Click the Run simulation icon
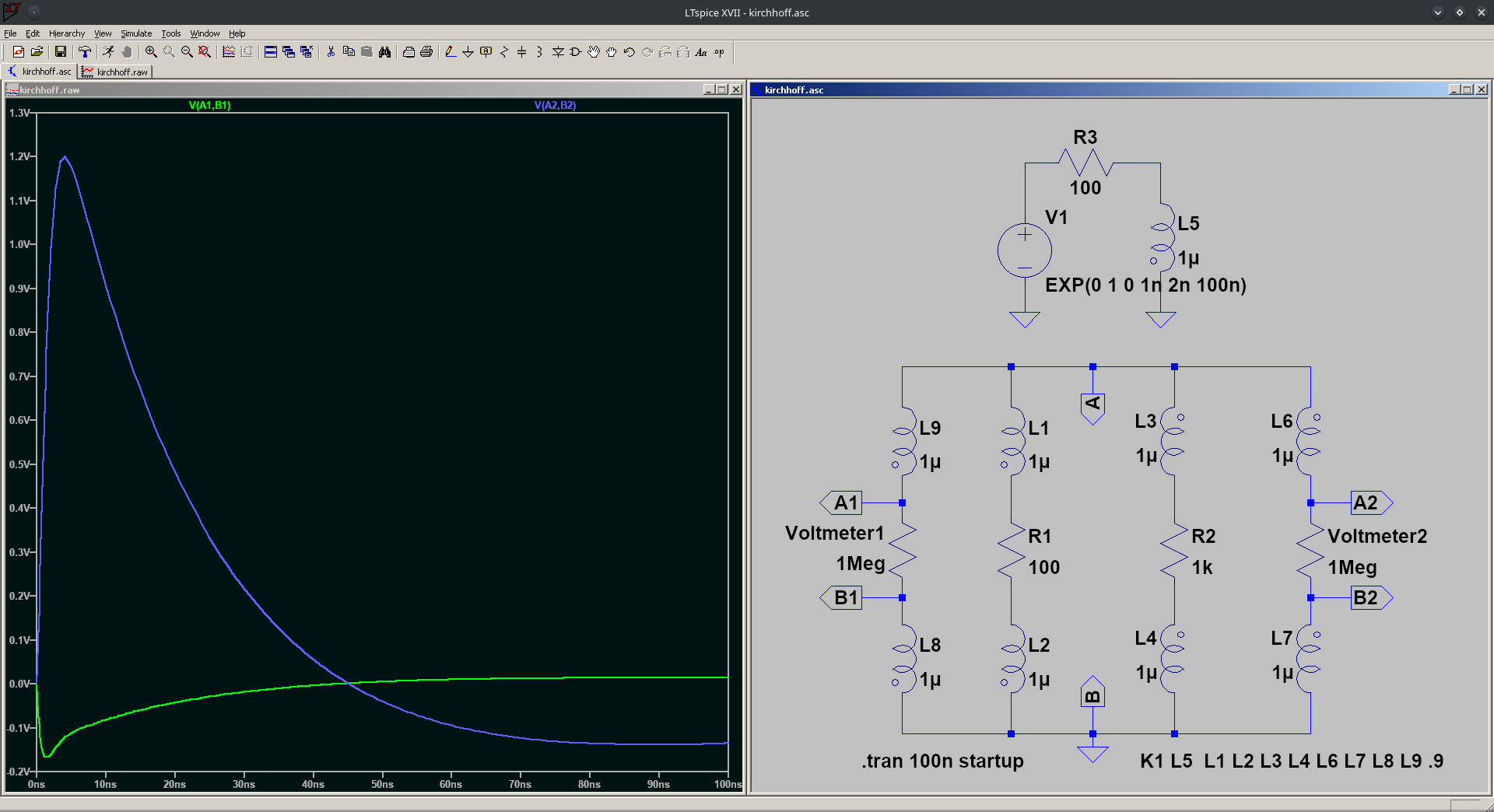This screenshot has height=812, width=1494. 108,52
